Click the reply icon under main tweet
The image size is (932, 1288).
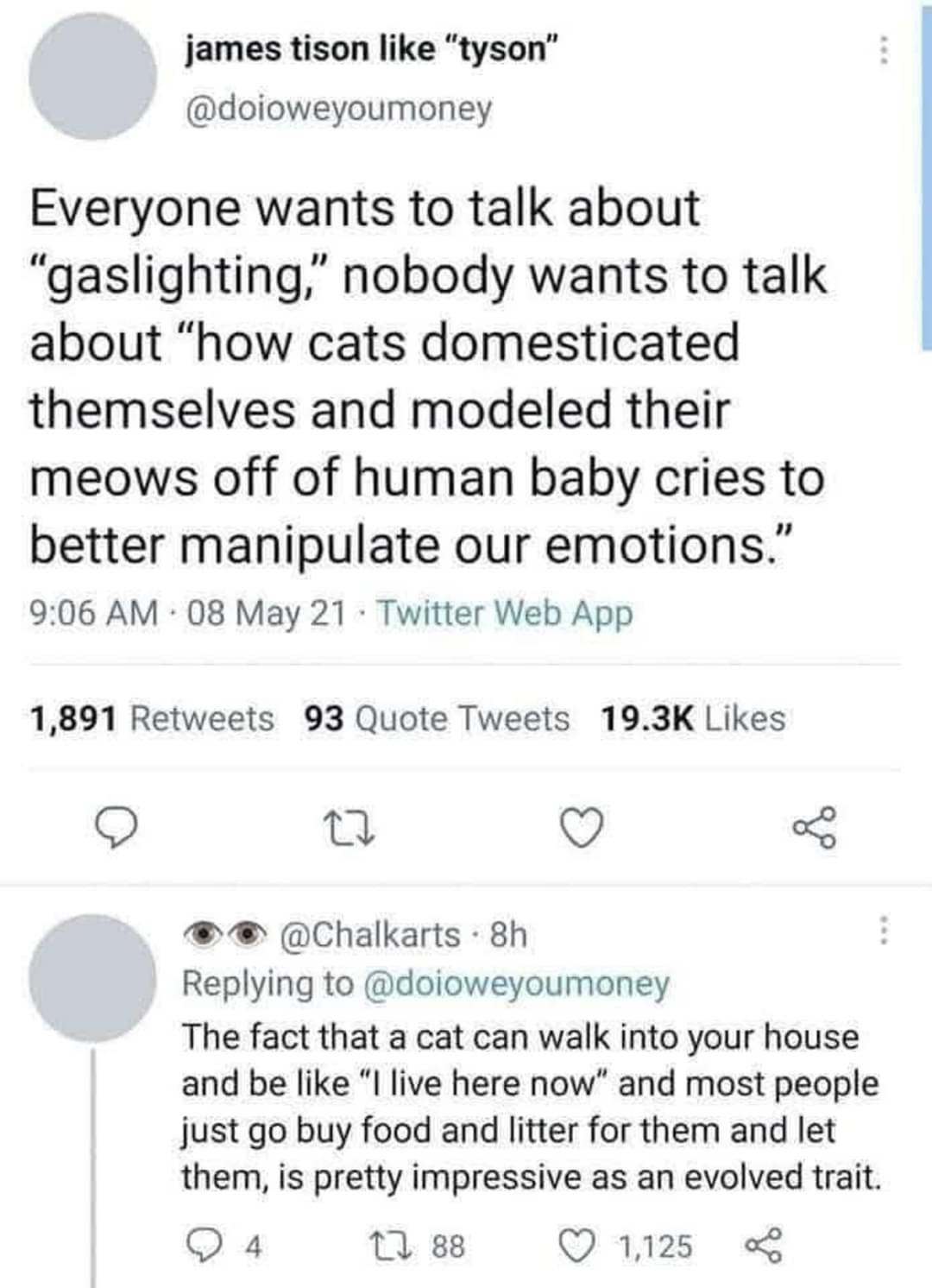point(116,830)
